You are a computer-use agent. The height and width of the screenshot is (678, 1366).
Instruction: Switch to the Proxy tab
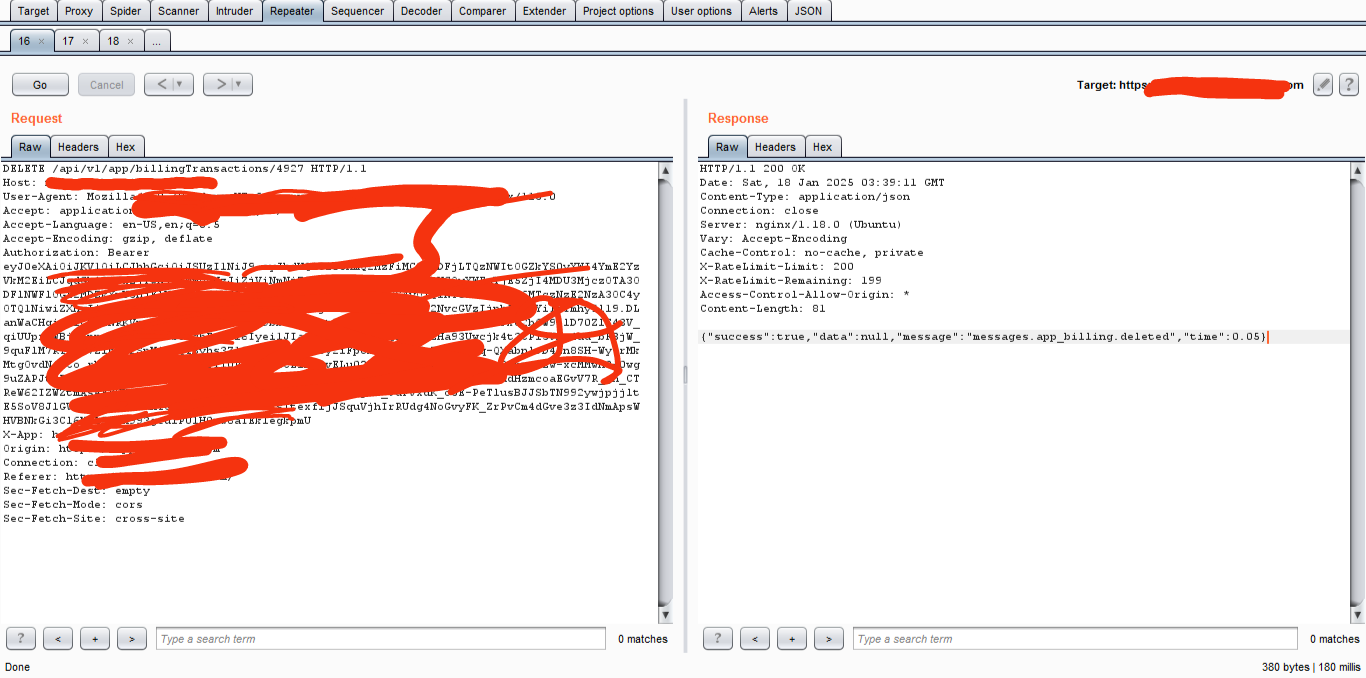pyautogui.click(x=79, y=11)
